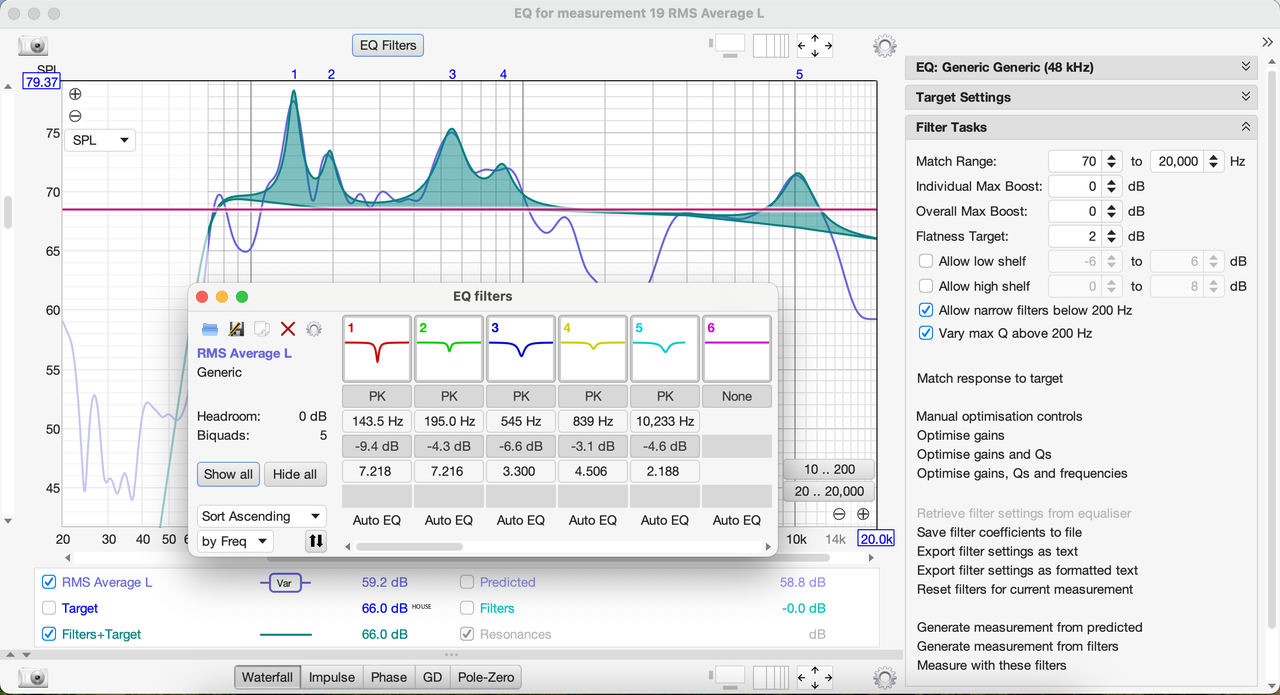Zoom in vertically with the SPL axis plus icon
The height and width of the screenshot is (695, 1280).
point(75,94)
